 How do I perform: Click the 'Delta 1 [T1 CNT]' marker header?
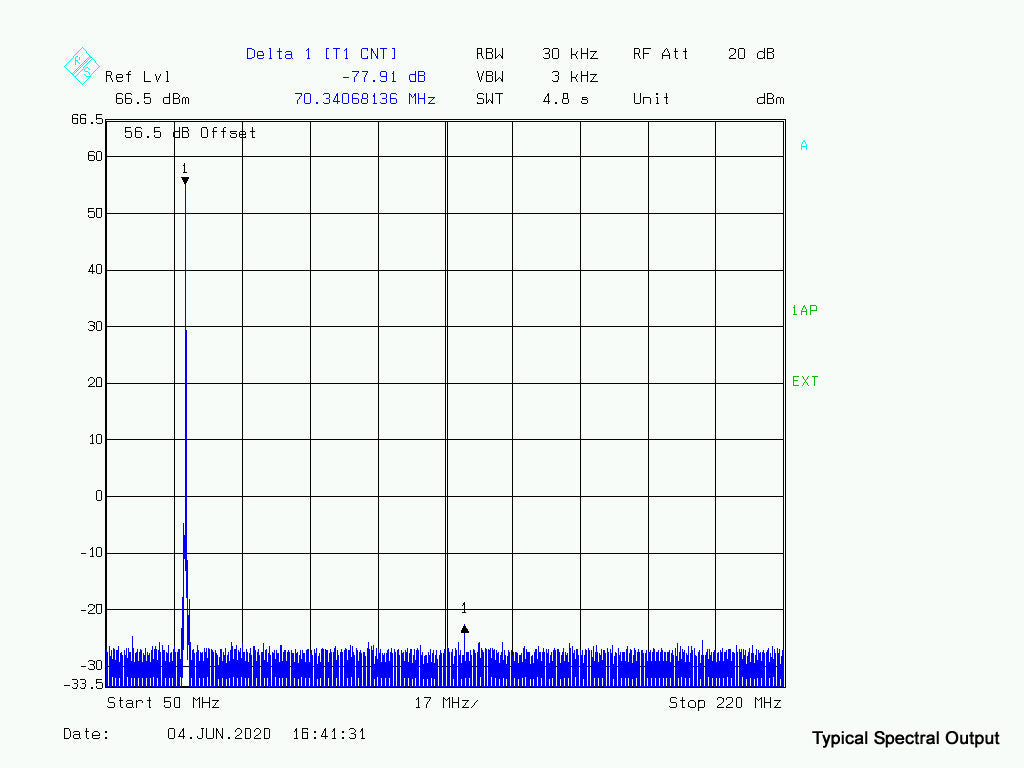321,54
